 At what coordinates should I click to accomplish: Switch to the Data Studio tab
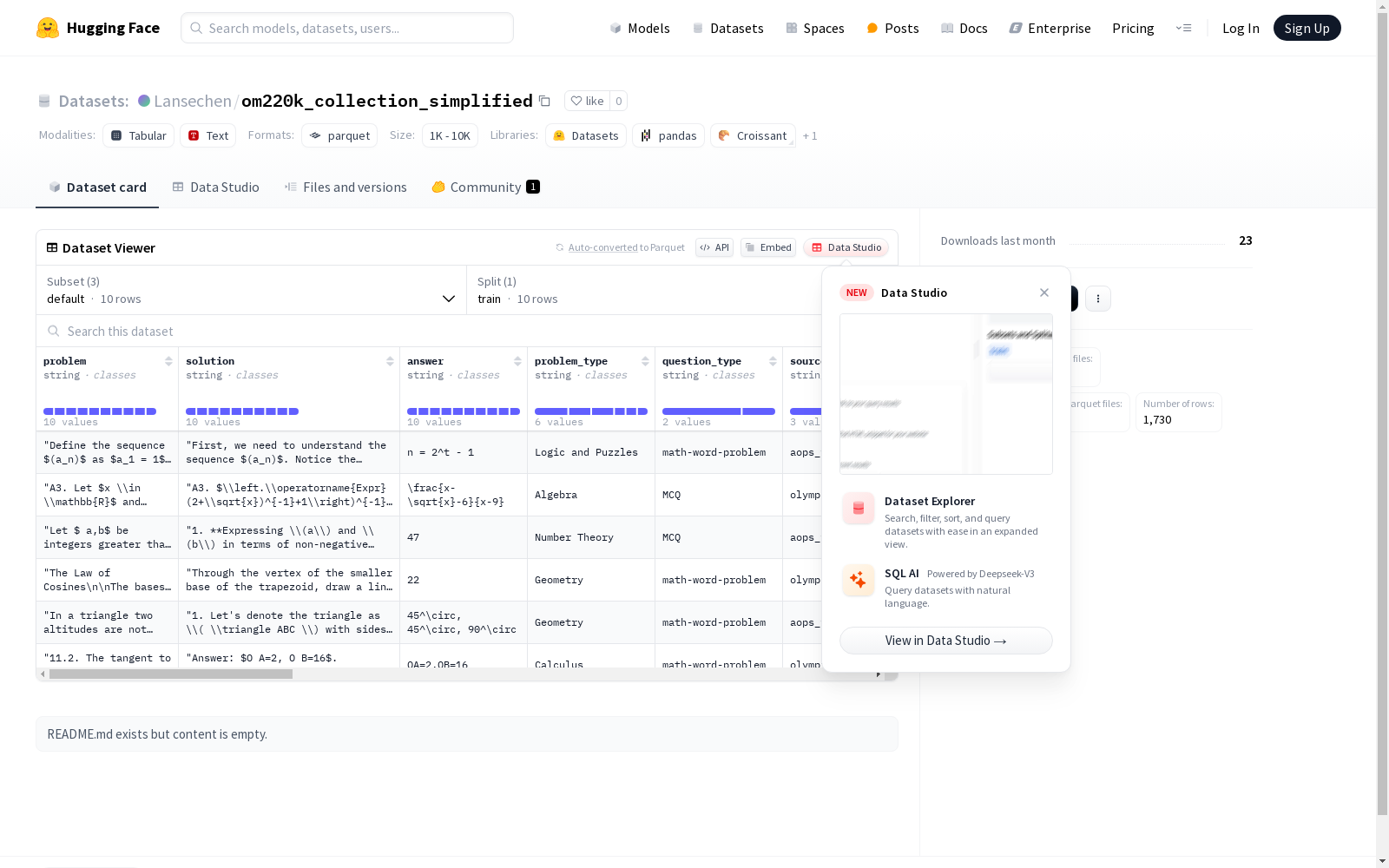pos(215,187)
